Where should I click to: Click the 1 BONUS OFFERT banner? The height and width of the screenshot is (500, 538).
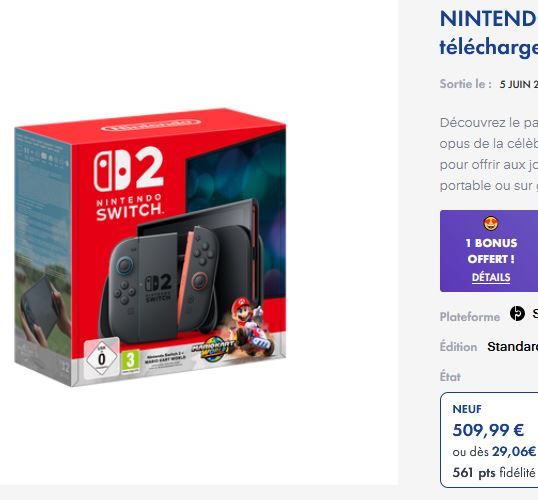489,251
